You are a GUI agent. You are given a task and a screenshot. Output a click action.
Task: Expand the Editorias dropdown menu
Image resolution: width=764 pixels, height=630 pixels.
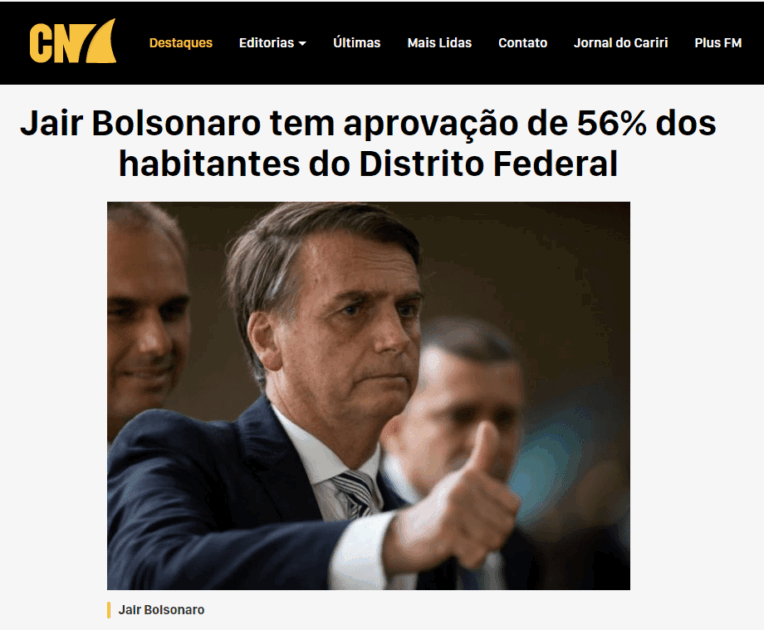pyautogui.click(x=272, y=43)
